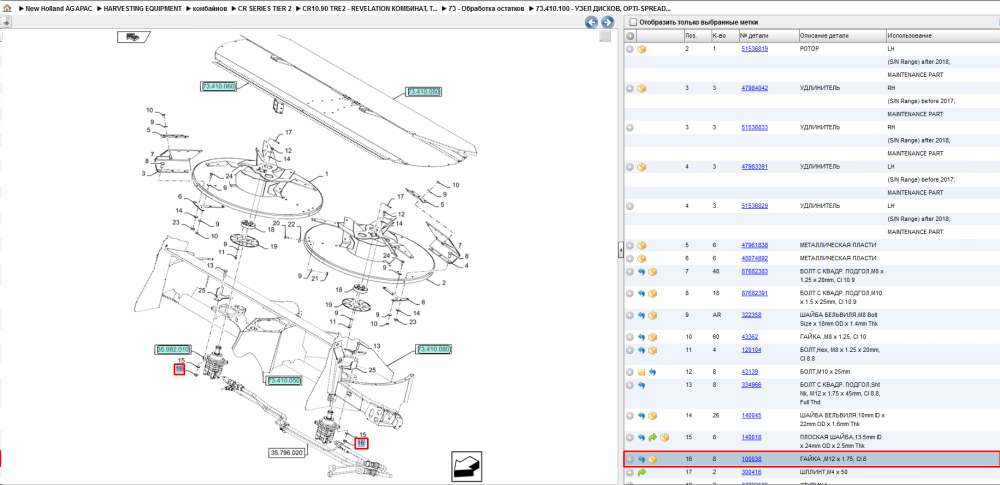Collapse parts panel with splitter arrow
The height and width of the screenshot is (485, 1000).
(621, 251)
